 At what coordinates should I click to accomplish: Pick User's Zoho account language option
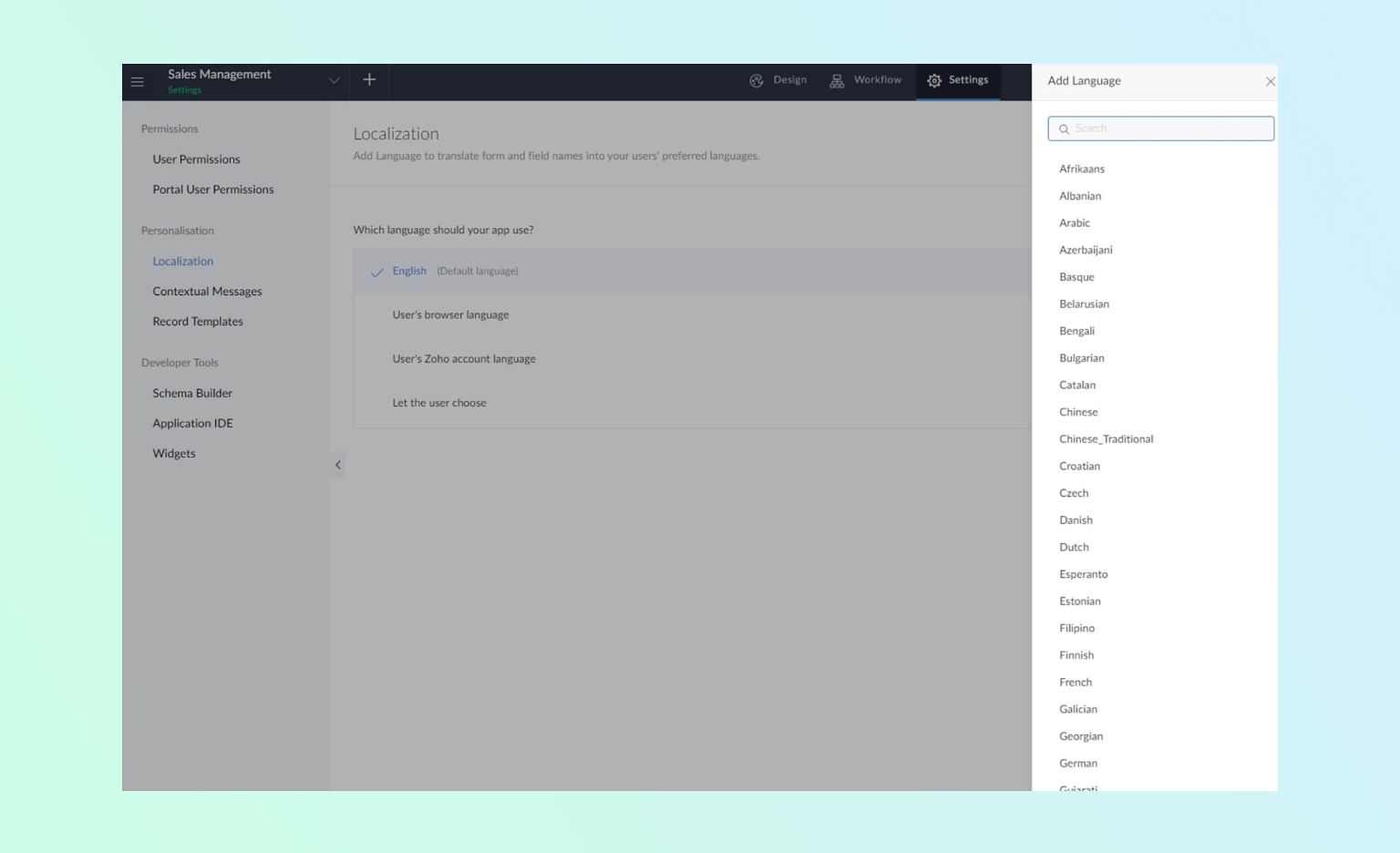click(464, 359)
